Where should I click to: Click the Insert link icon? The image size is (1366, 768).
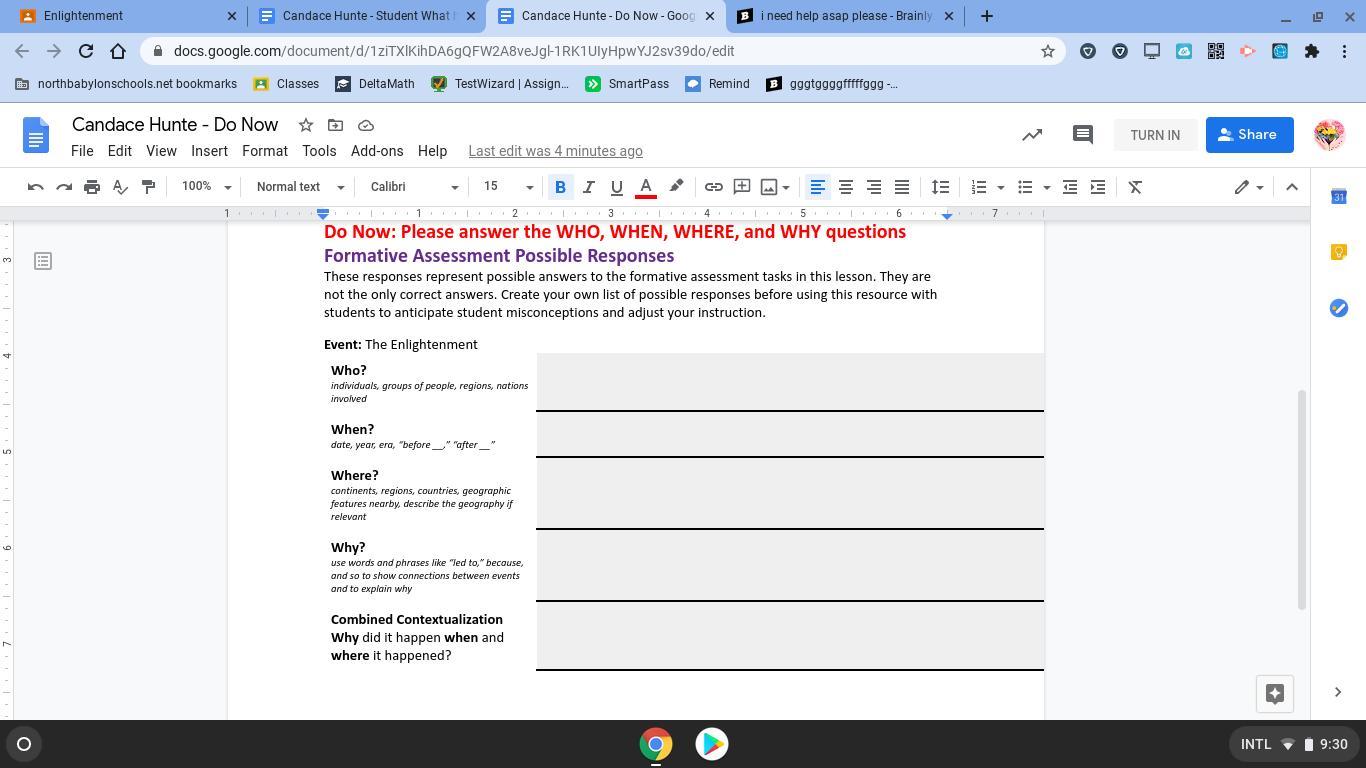pos(713,187)
